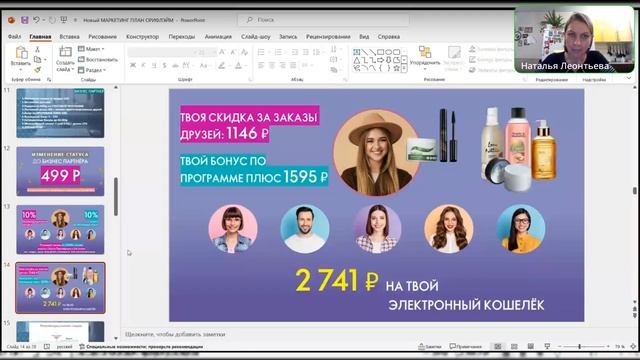640x360 pixels.
Task: Click text highlight color pen swatch
Action: click(222, 65)
